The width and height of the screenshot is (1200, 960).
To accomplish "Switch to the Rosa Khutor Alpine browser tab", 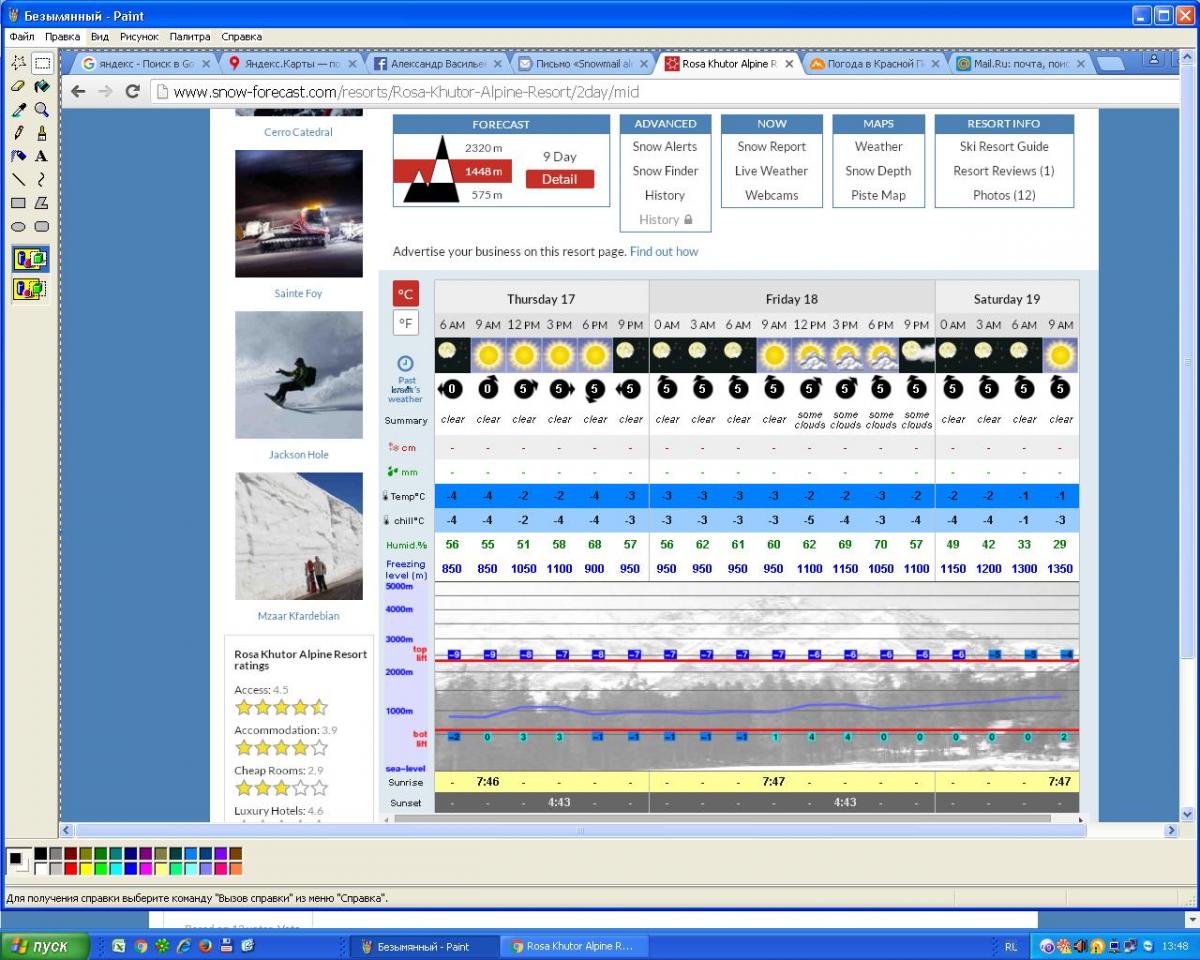I will [x=727, y=64].
